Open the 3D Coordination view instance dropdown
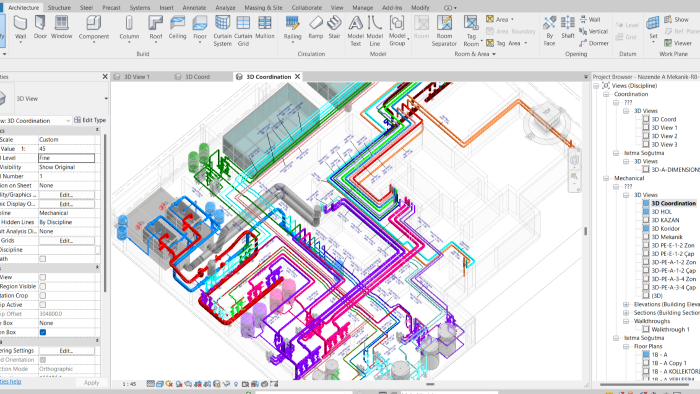 pyautogui.click(x=68, y=120)
